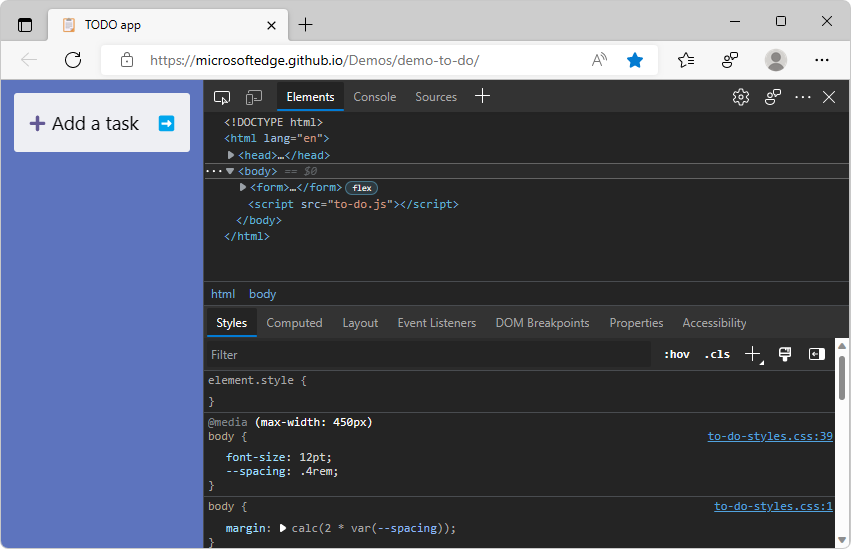Expand the head element node
The width and height of the screenshot is (851, 549).
pyautogui.click(x=231, y=155)
